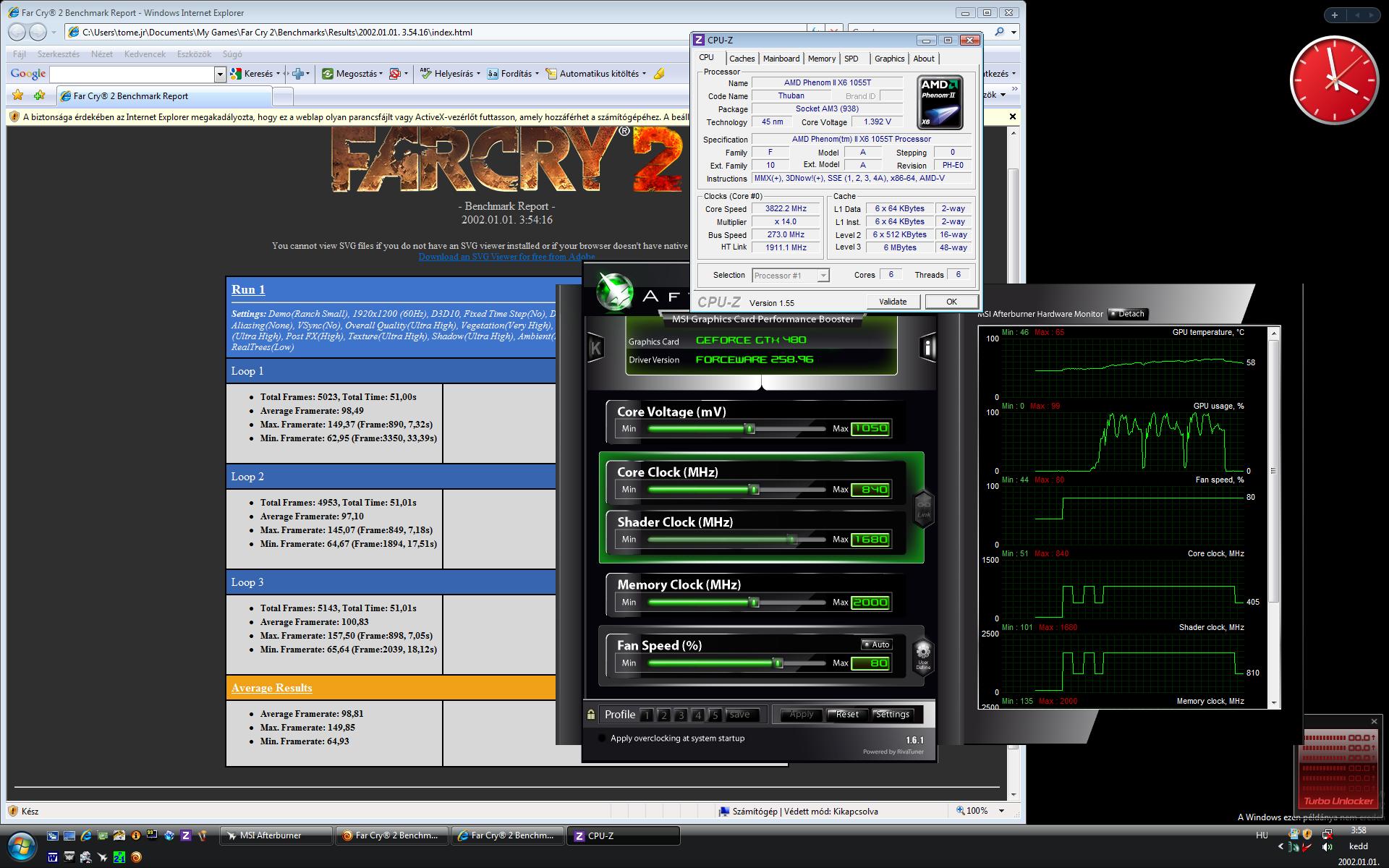
Task: Detach the Afterburner Hardware Monitor
Action: pyautogui.click(x=1128, y=314)
